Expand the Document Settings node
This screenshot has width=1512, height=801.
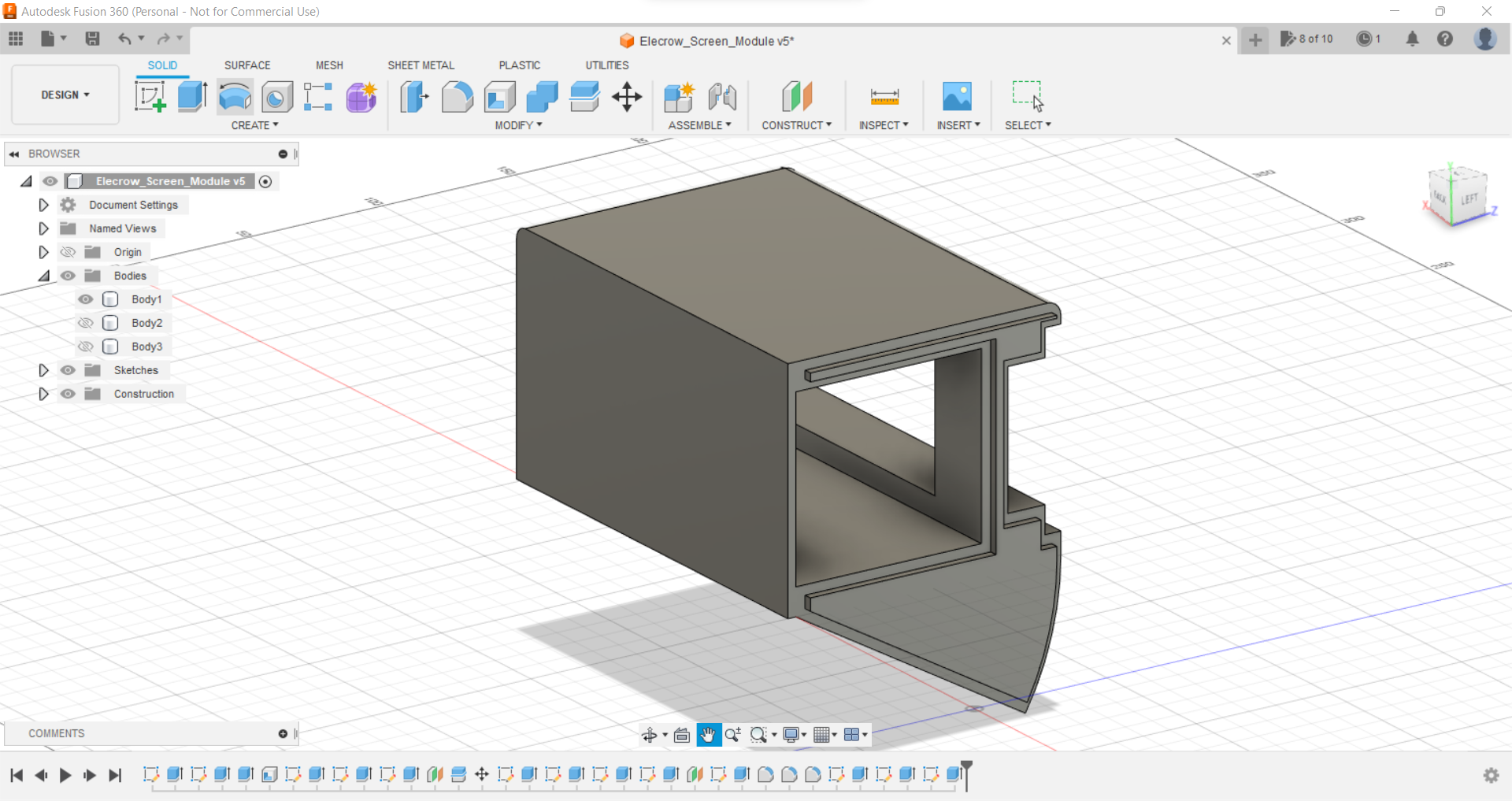(43, 205)
